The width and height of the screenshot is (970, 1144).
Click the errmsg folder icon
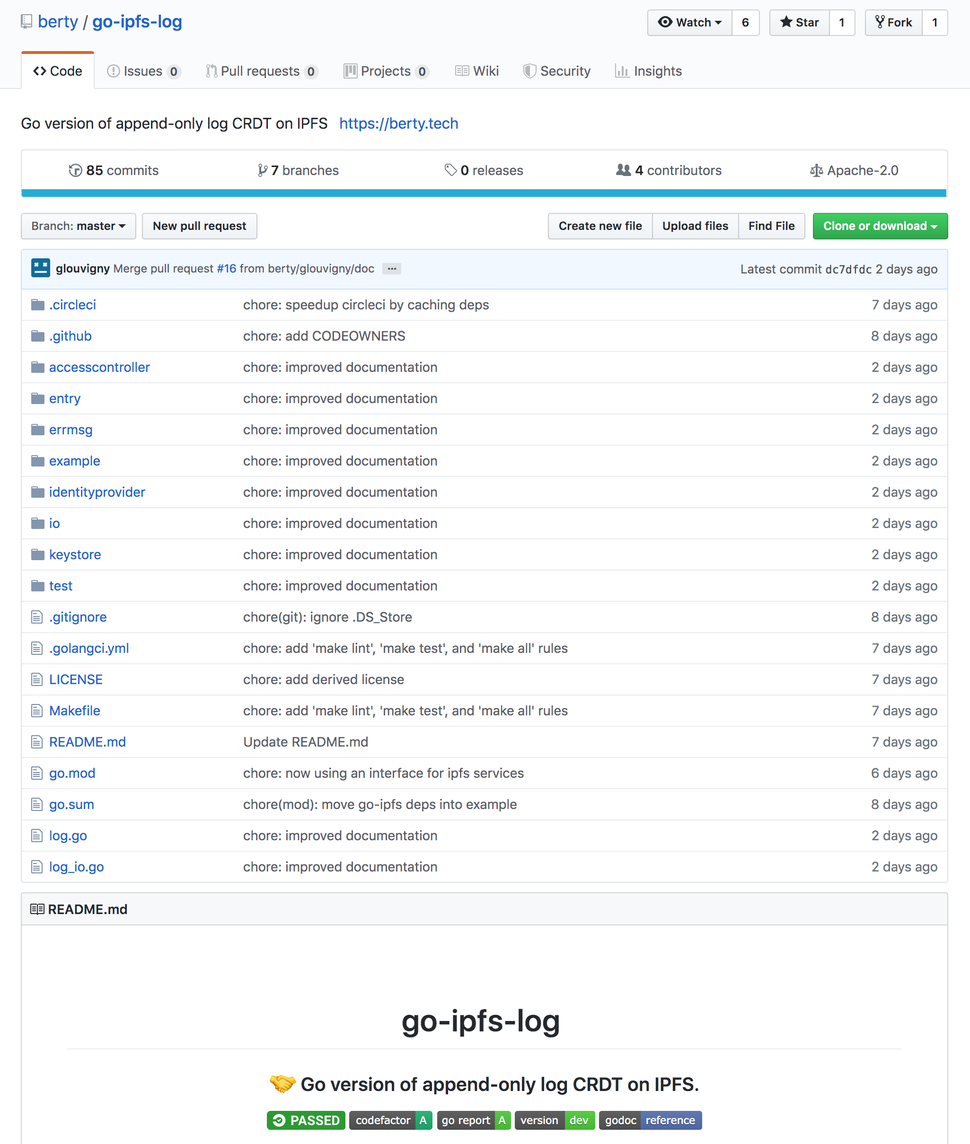38,430
